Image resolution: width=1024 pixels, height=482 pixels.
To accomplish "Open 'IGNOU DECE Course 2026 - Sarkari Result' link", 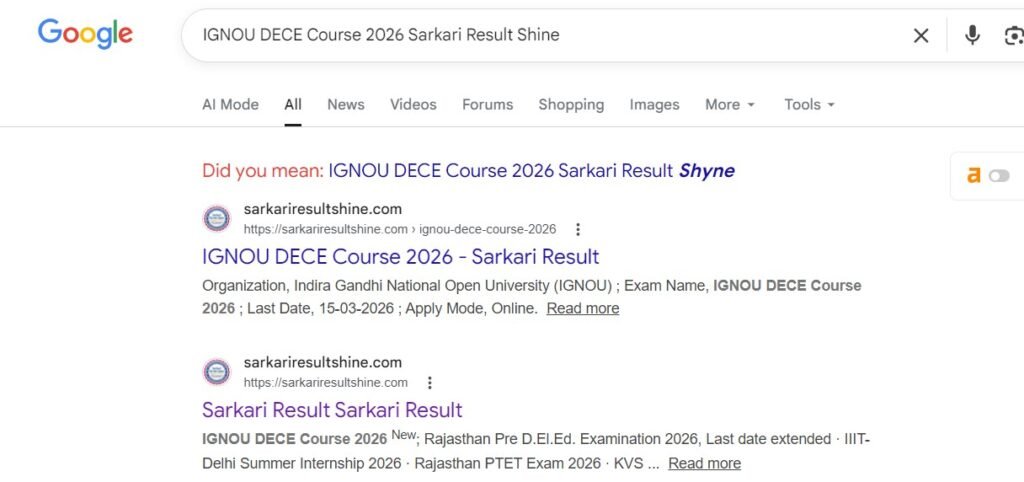I will point(400,256).
